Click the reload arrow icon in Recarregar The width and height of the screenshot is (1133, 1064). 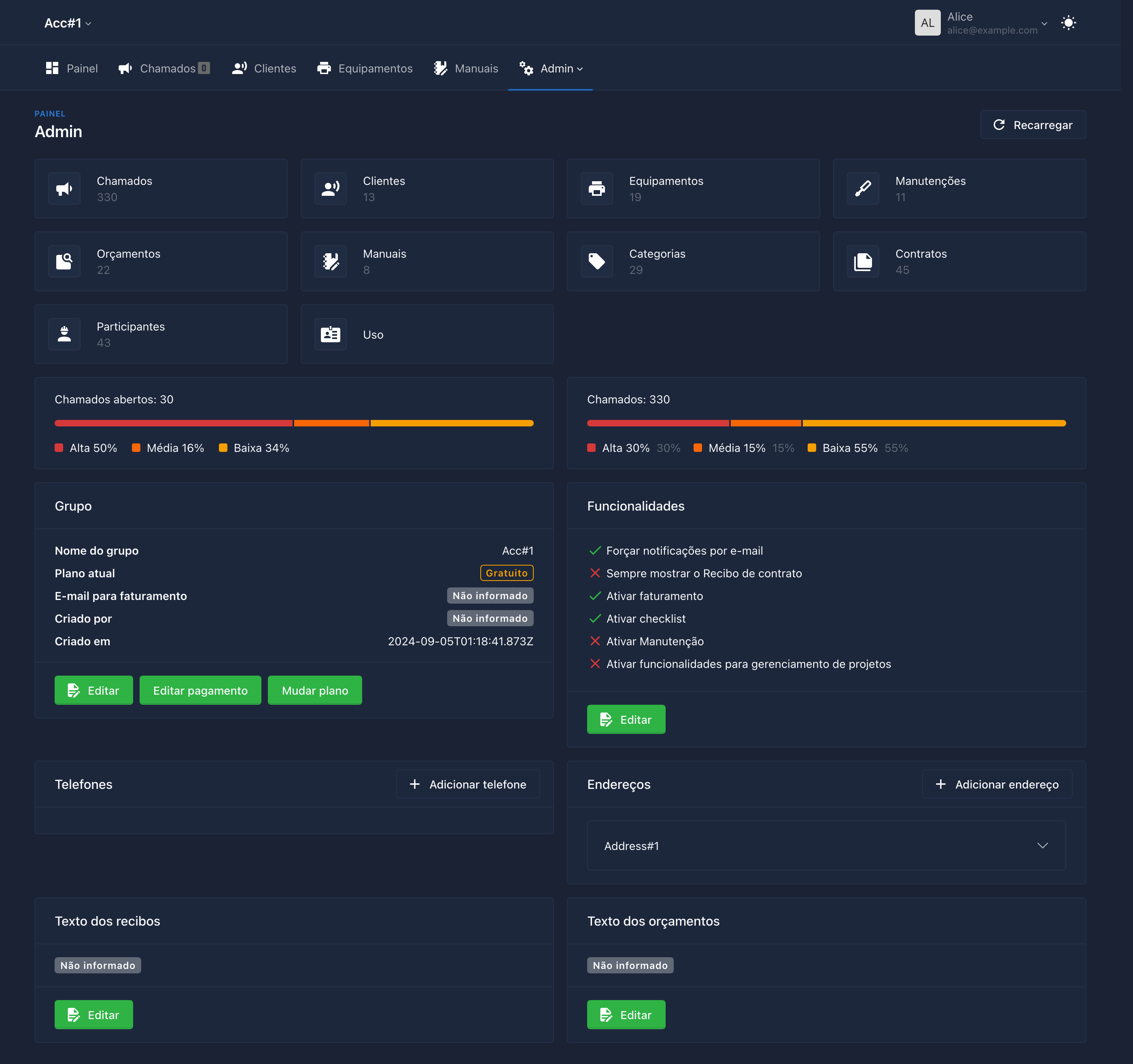999,125
